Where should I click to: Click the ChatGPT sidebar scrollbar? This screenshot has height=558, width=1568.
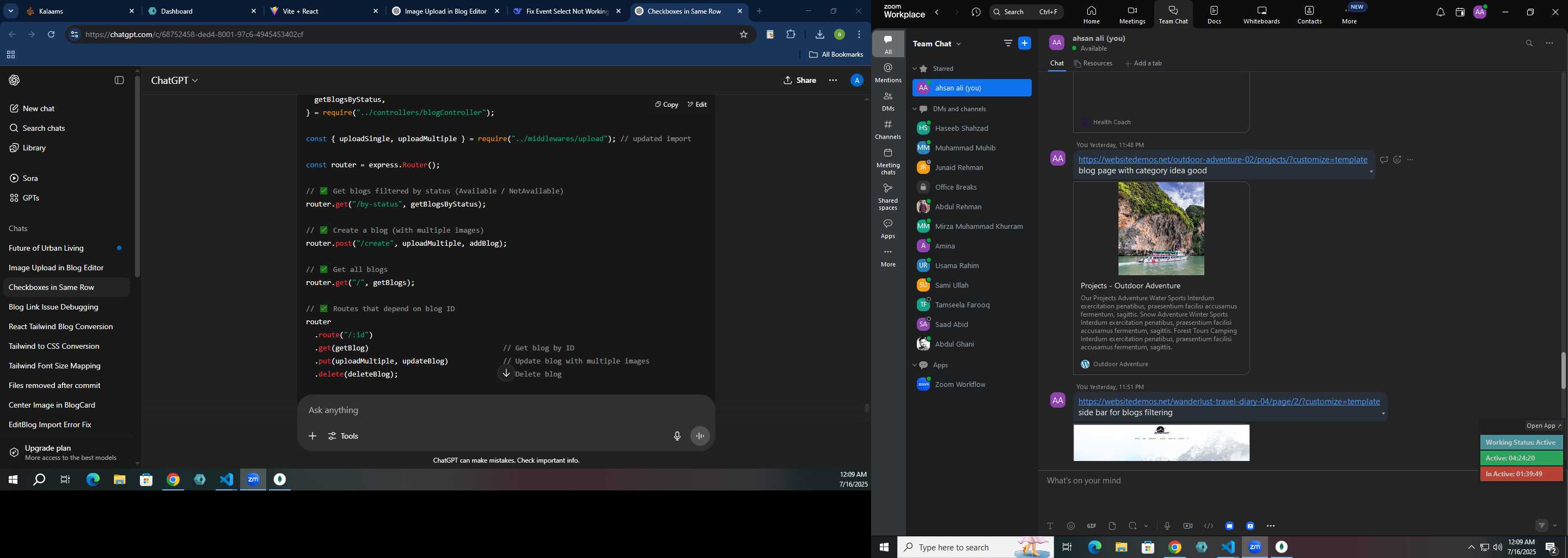point(138,177)
